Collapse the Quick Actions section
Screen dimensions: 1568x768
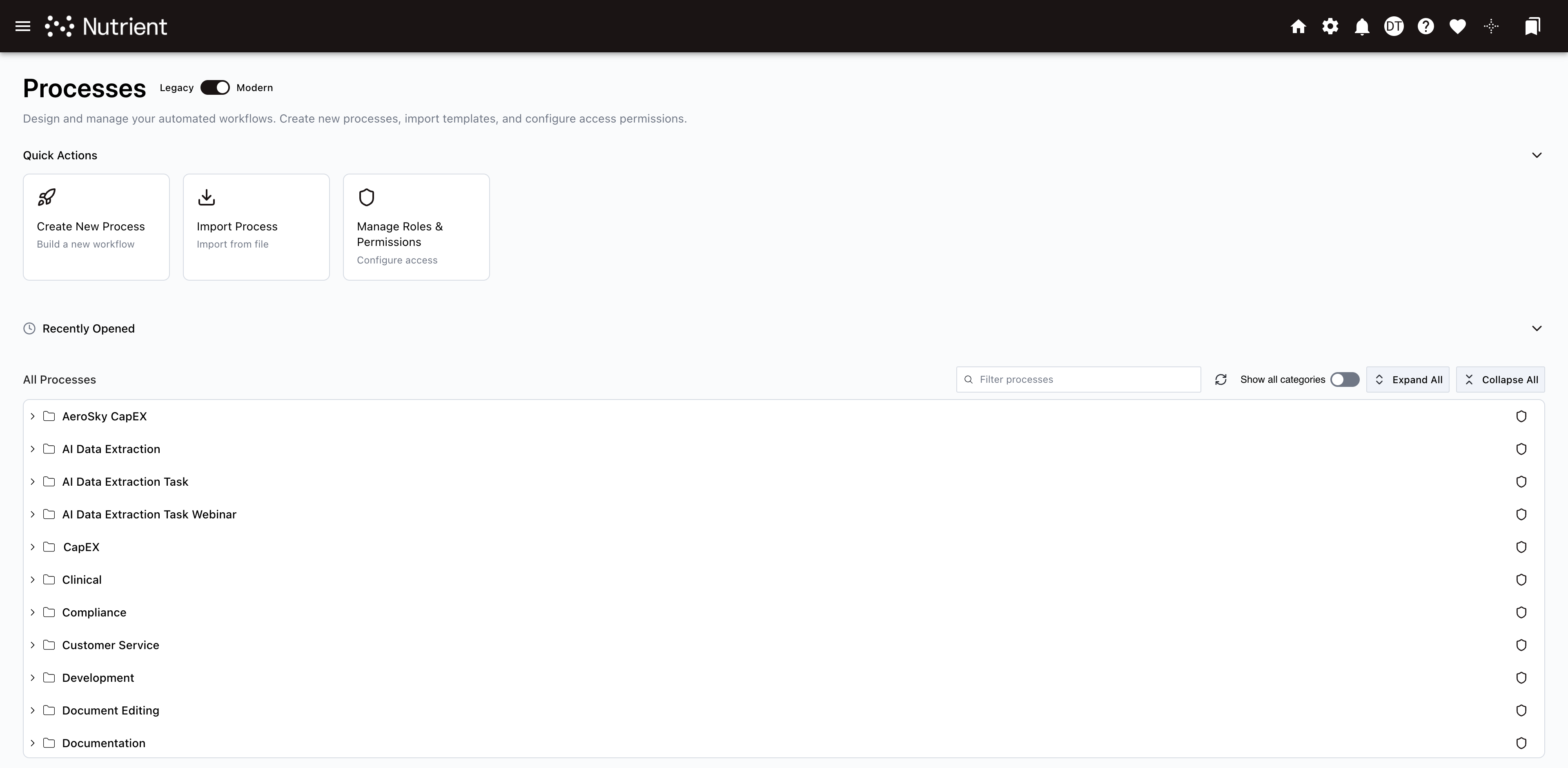tap(1537, 155)
